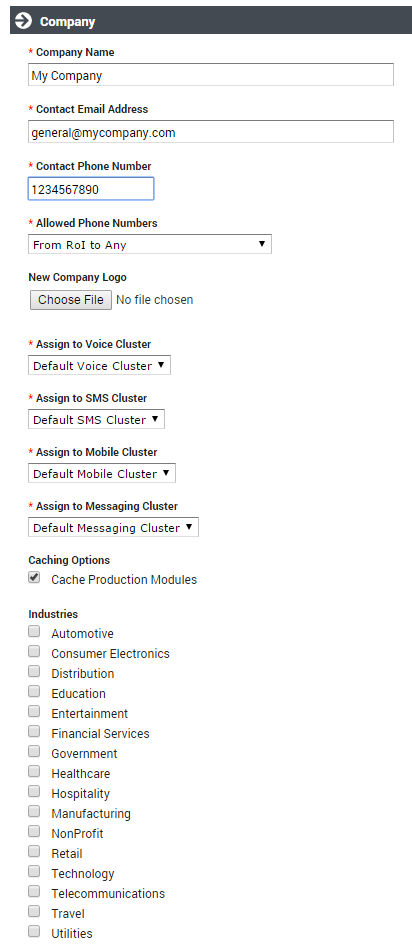Open the Default Messaging Cluster dropdown
Screen dimensions: 412x950
tap(113, 527)
